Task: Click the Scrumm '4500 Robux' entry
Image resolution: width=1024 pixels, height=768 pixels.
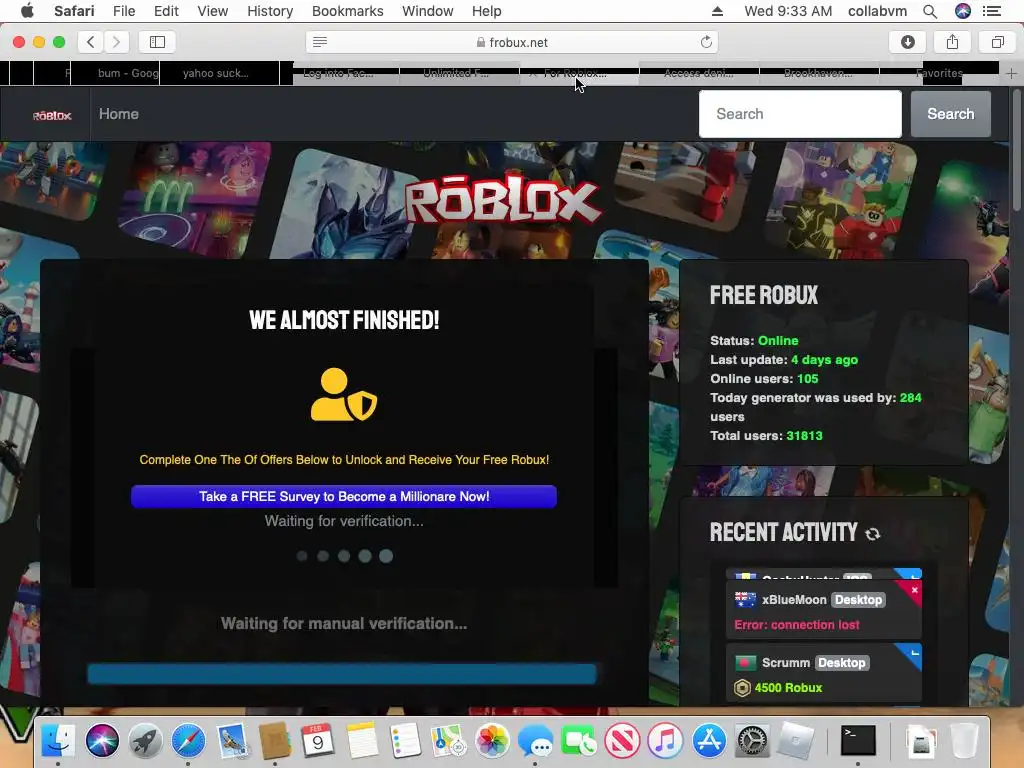Action: (824, 673)
